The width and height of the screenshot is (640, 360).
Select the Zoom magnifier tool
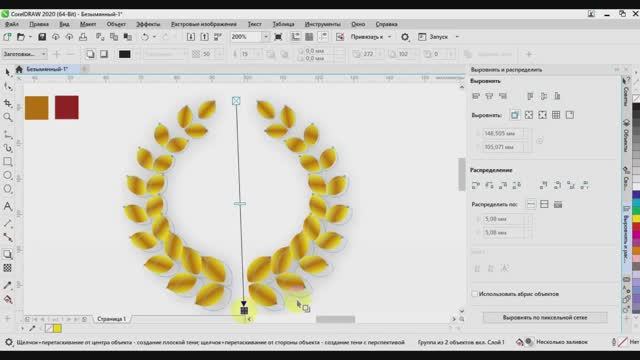click(7, 118)
